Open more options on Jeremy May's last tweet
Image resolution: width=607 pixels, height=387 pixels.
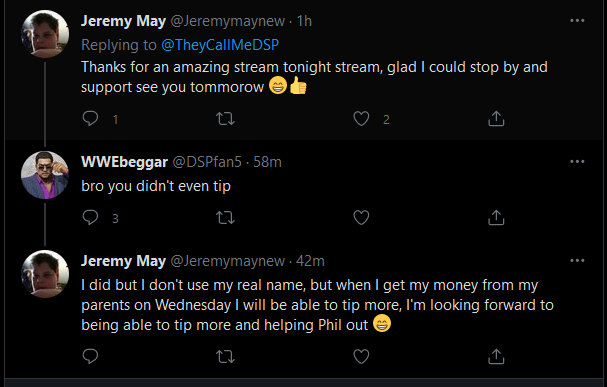577,260
